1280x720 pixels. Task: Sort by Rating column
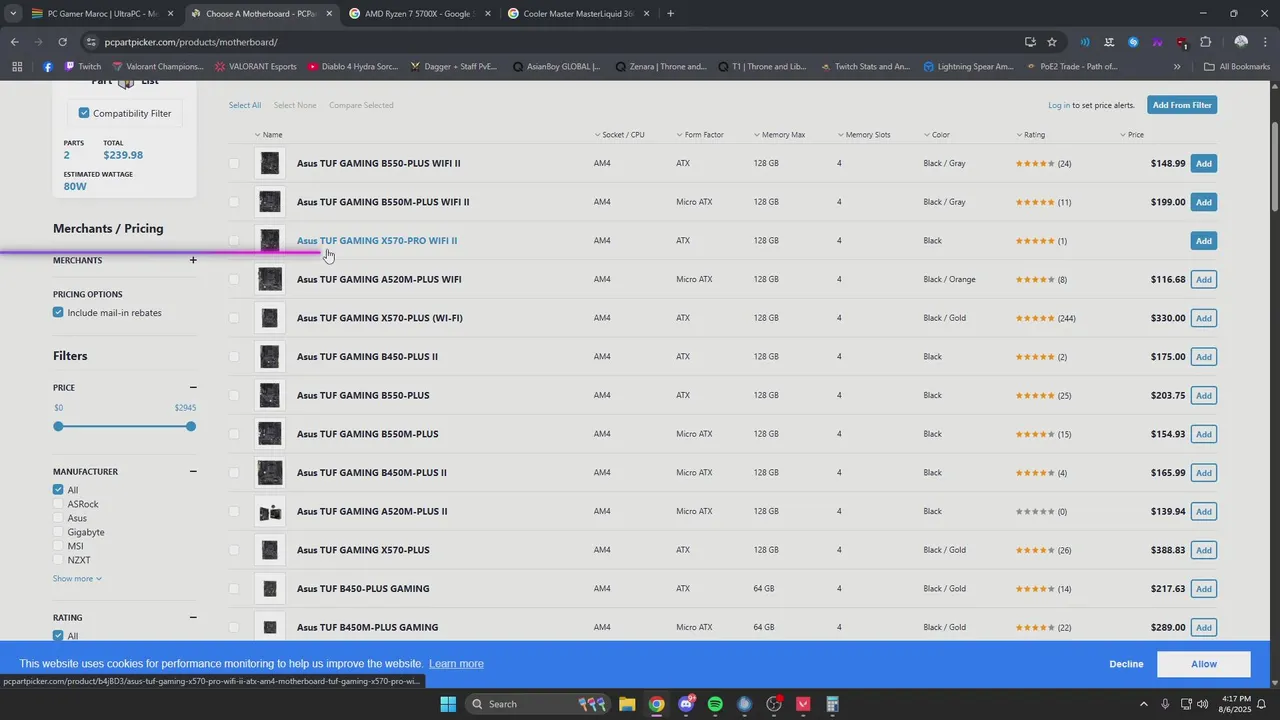(x=1030, y=134)
